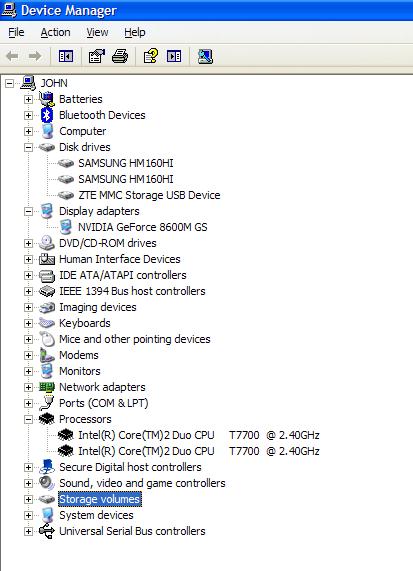
Task: Click the Back arrow toolbar icon
Action: pos(13,56)
